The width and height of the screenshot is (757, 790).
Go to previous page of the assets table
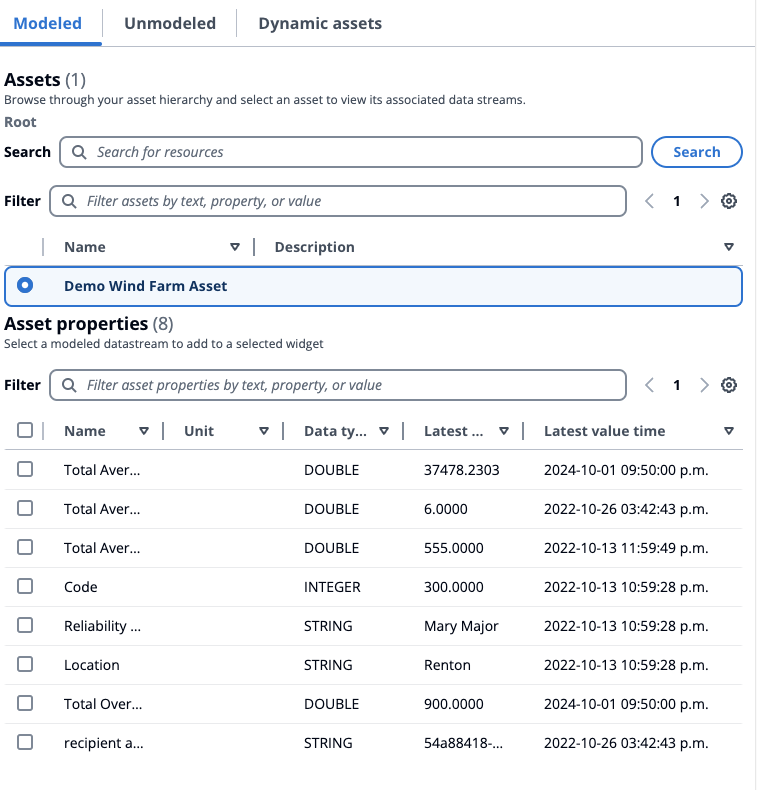click(650, 201)
